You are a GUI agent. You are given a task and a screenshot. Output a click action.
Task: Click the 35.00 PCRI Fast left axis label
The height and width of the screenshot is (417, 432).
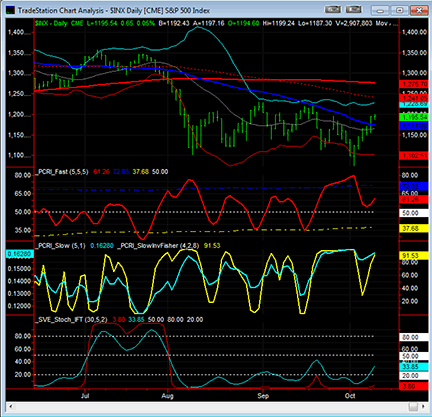(23, 230)
